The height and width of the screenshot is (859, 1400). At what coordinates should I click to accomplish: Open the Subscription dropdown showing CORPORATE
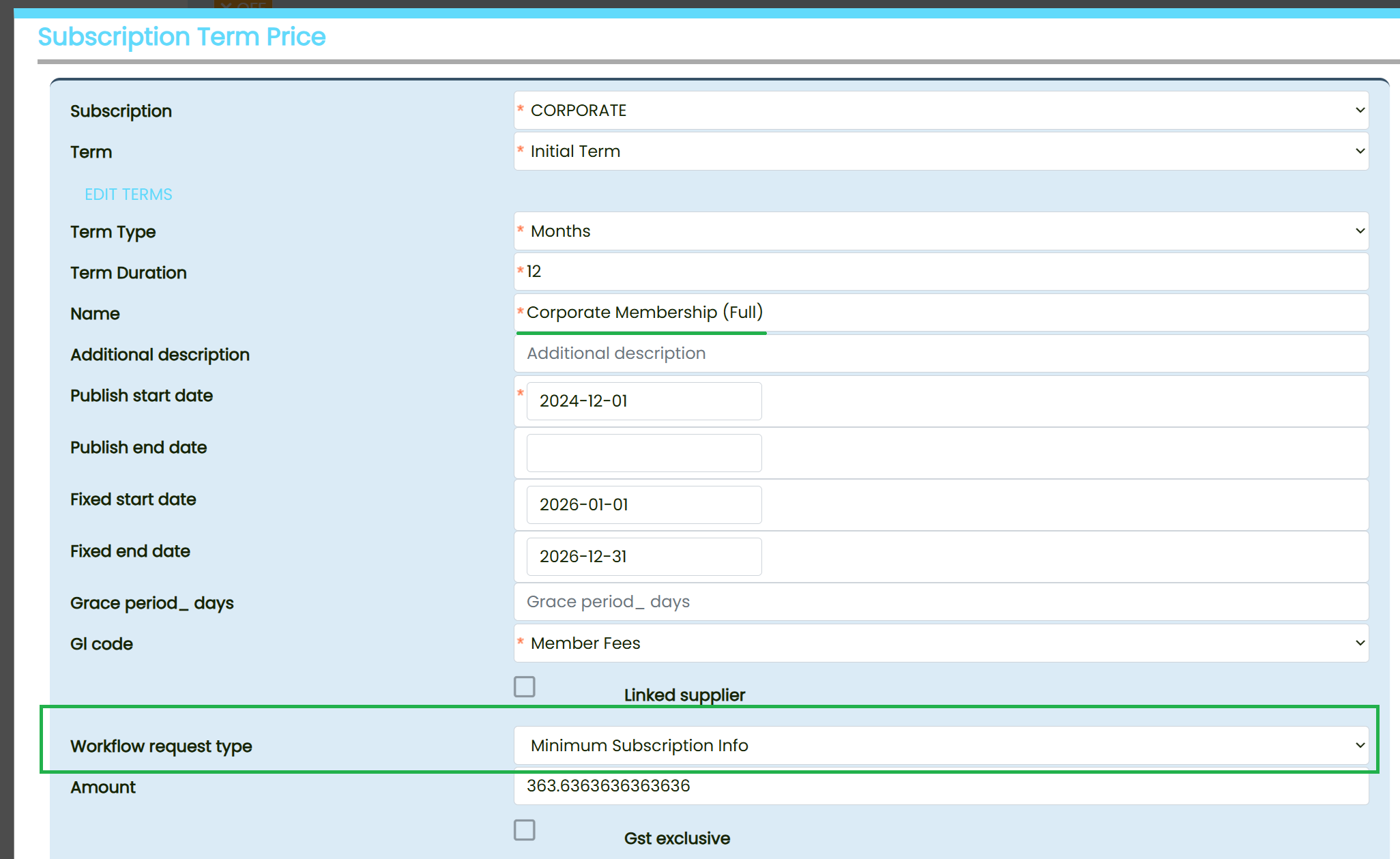point(940,111)
